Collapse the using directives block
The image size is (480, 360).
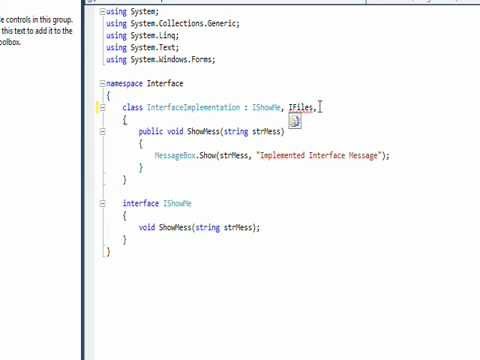[102, 12]
